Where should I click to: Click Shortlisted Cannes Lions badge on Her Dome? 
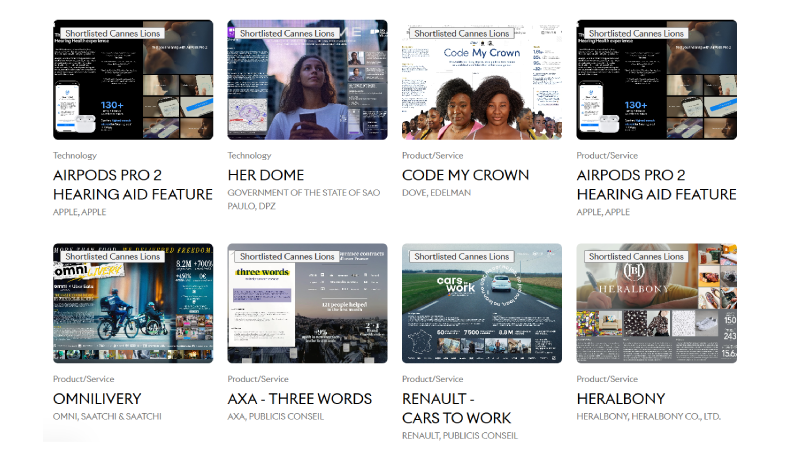point(287,33)
